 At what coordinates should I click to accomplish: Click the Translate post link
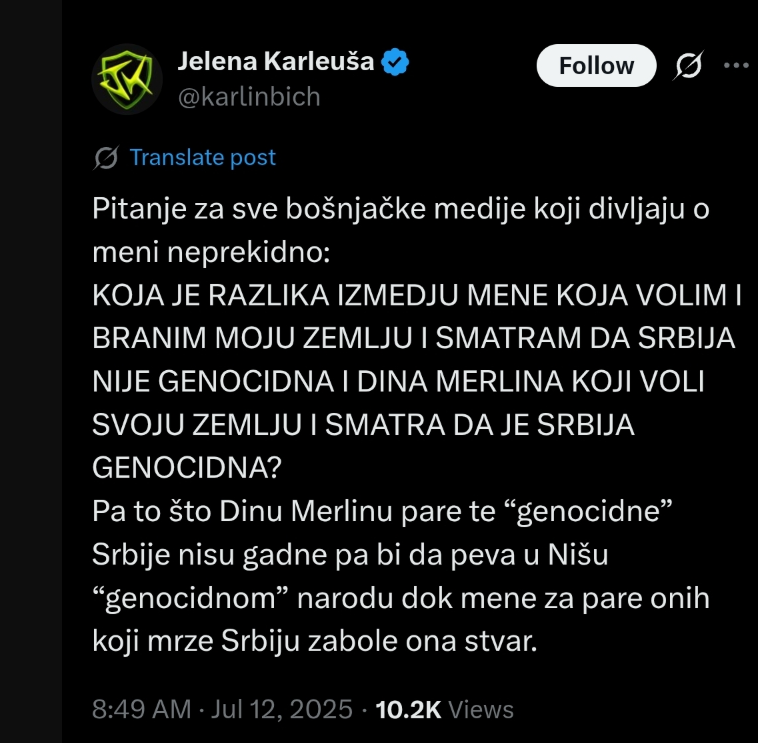[203, 158]
